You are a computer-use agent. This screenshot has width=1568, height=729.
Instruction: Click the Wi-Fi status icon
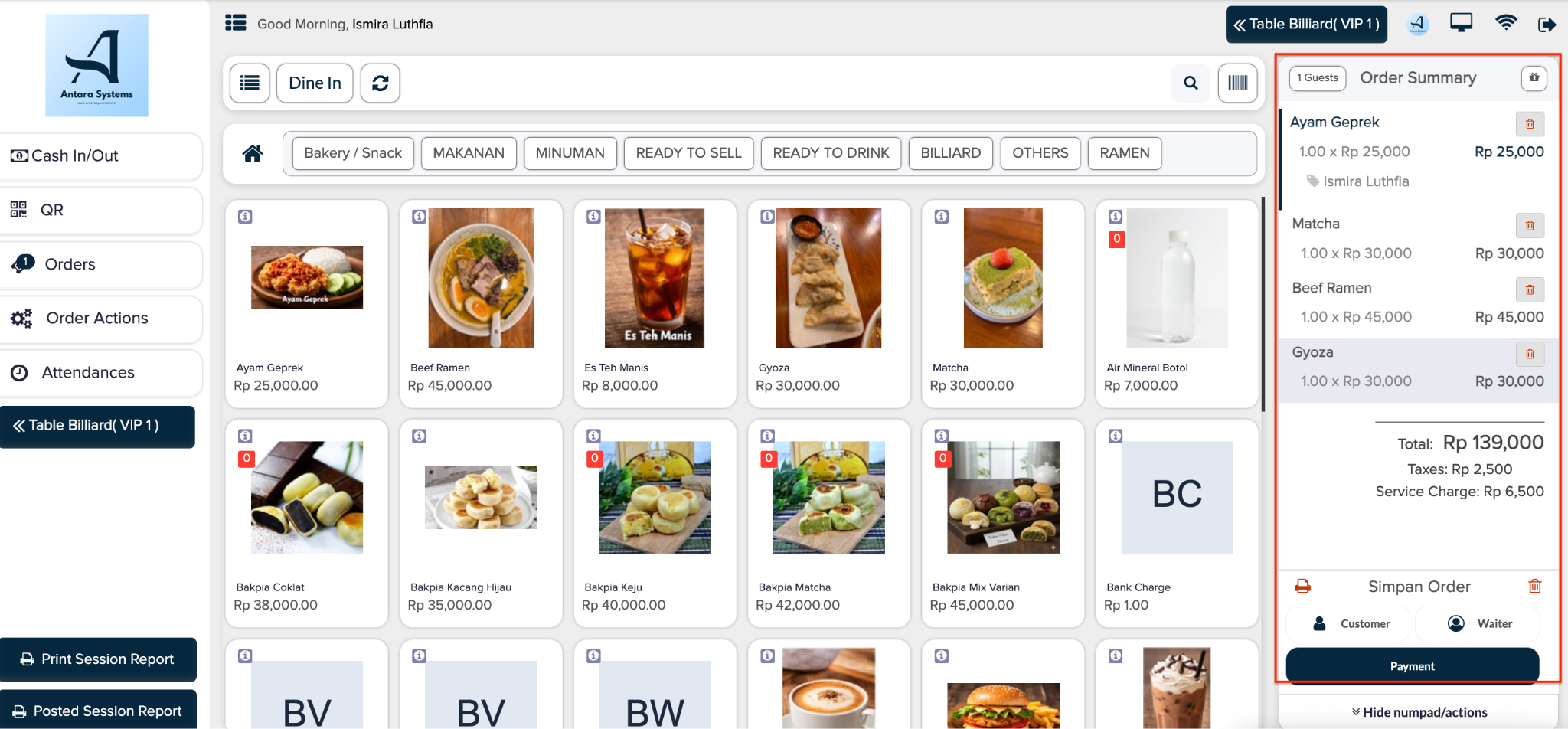point(1505,23)
